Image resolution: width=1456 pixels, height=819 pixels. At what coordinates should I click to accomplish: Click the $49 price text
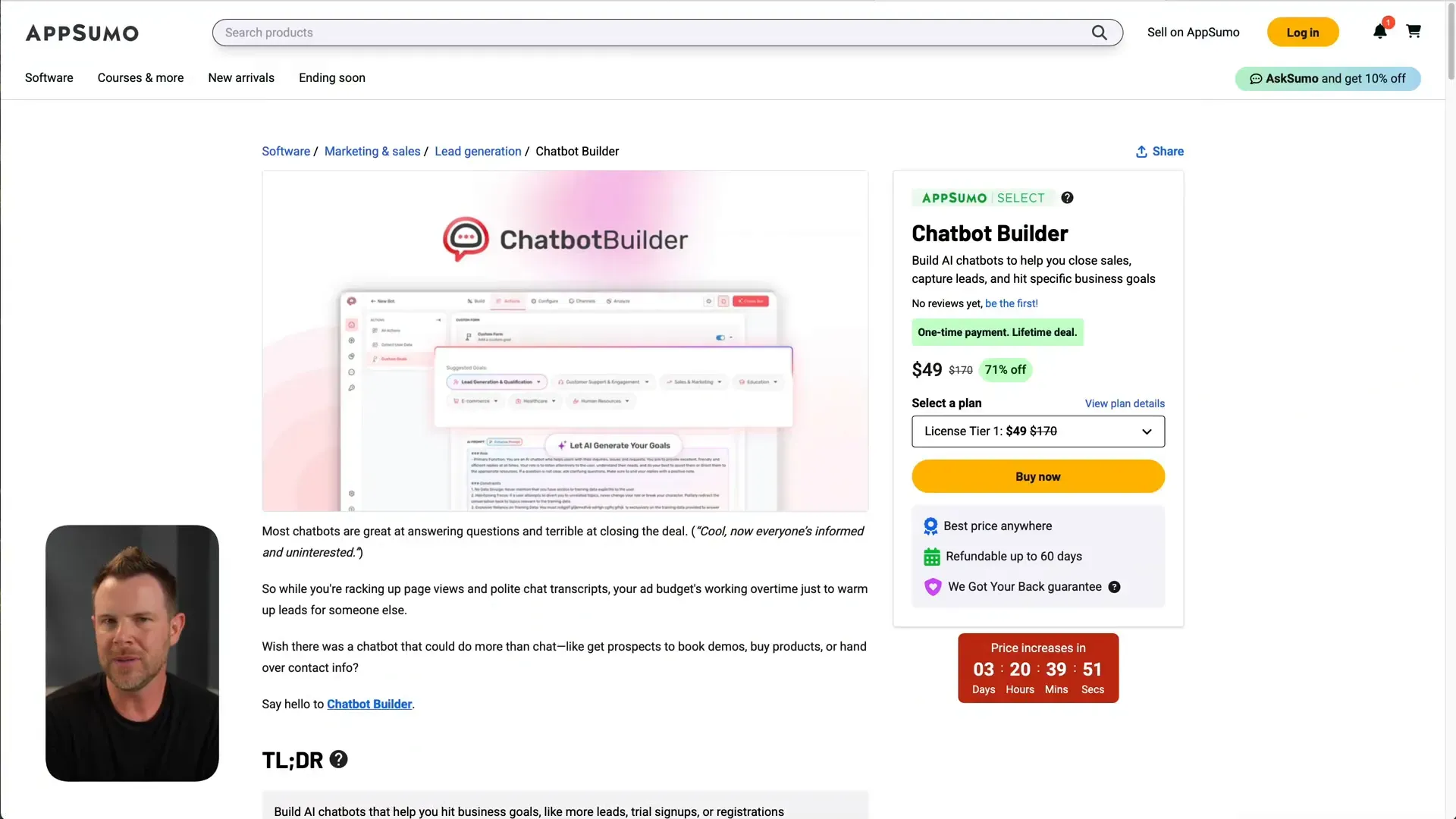pos(927,370)
